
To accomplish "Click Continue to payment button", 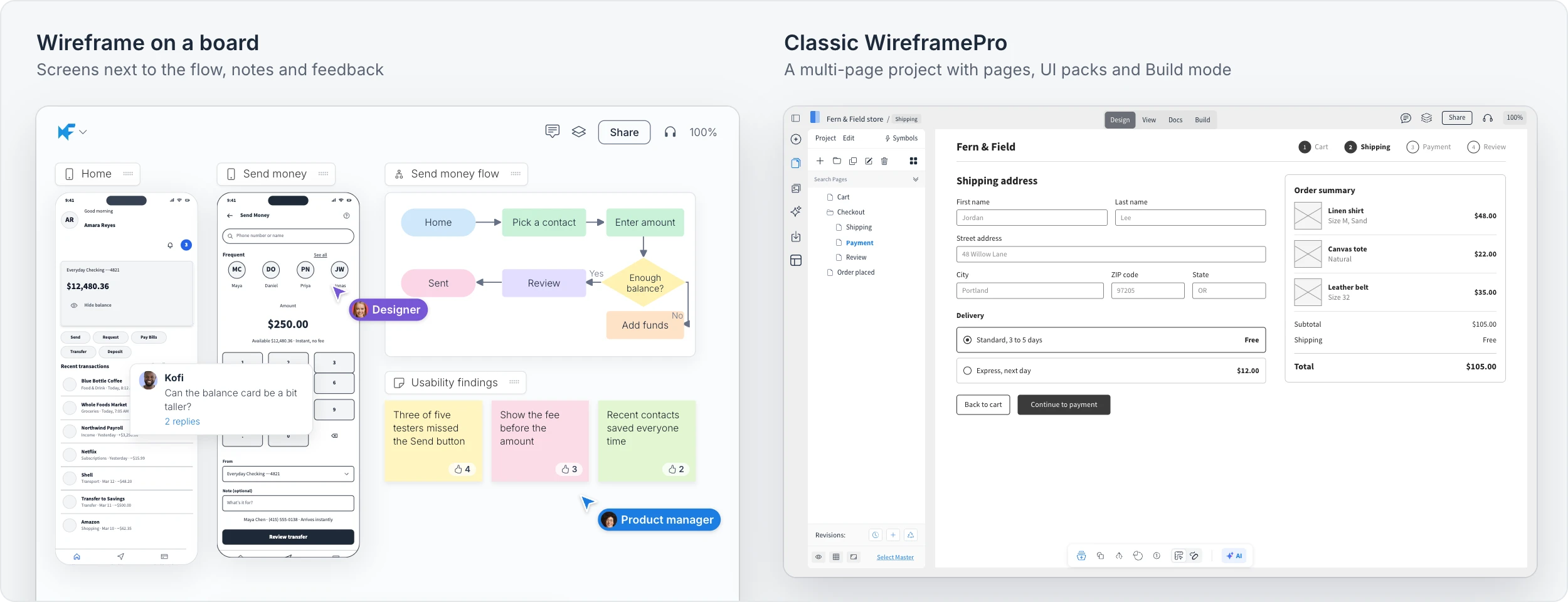I will tap(1064, 404).
